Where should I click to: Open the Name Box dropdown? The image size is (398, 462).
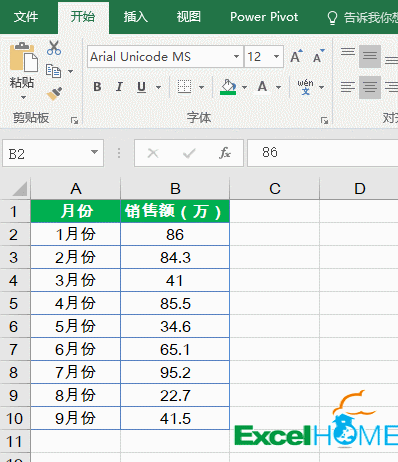94,152
